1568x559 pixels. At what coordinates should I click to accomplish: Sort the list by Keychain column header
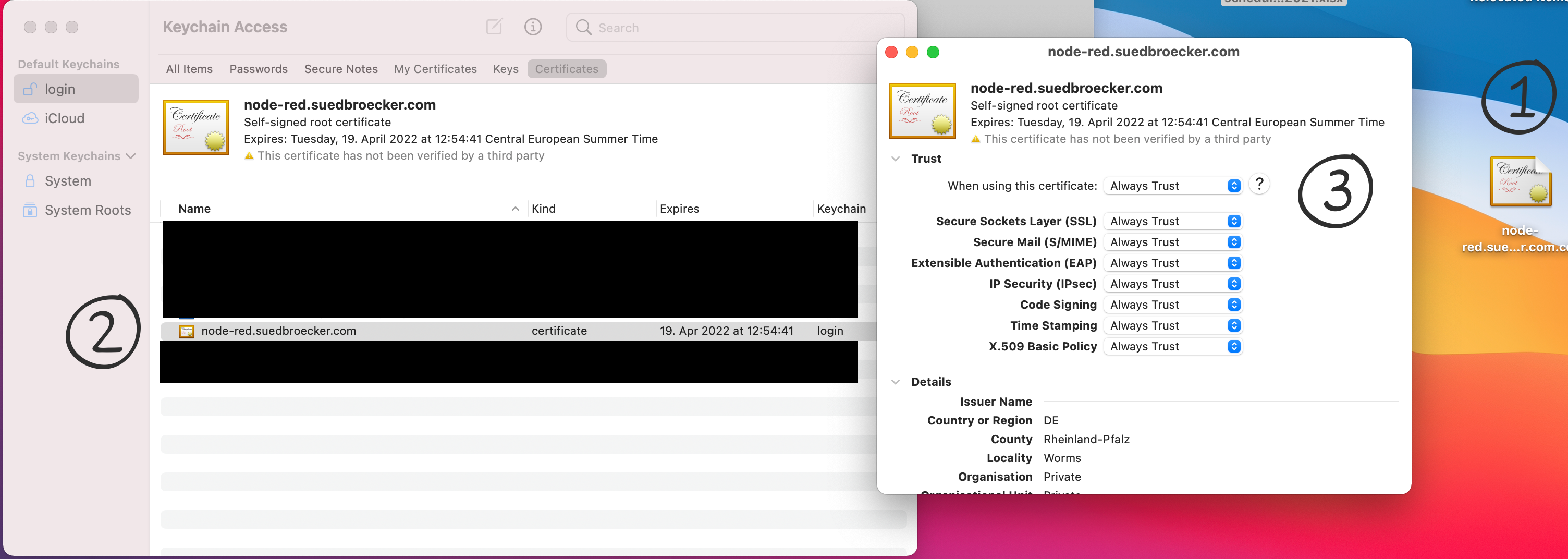(x=841, y=209)
